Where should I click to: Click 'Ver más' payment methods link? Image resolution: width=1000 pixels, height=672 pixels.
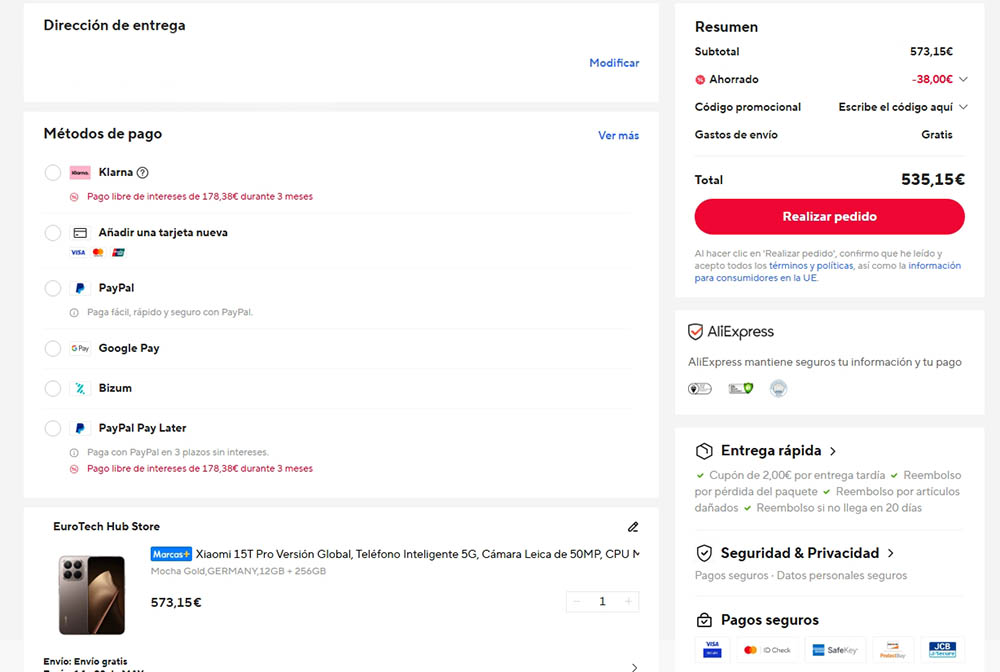[619, 135]
